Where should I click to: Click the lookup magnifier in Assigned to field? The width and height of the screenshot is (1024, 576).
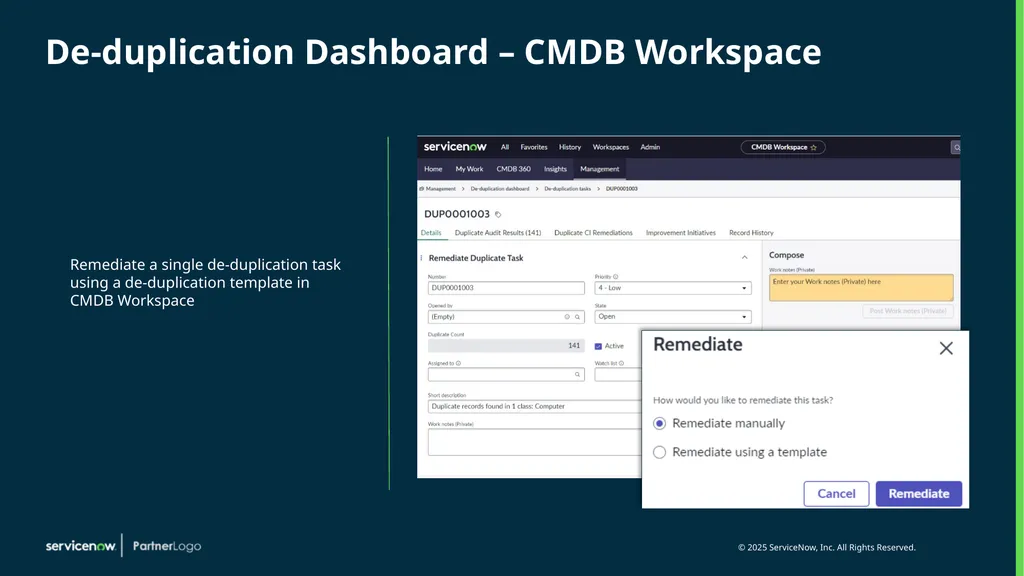[577, 374]
